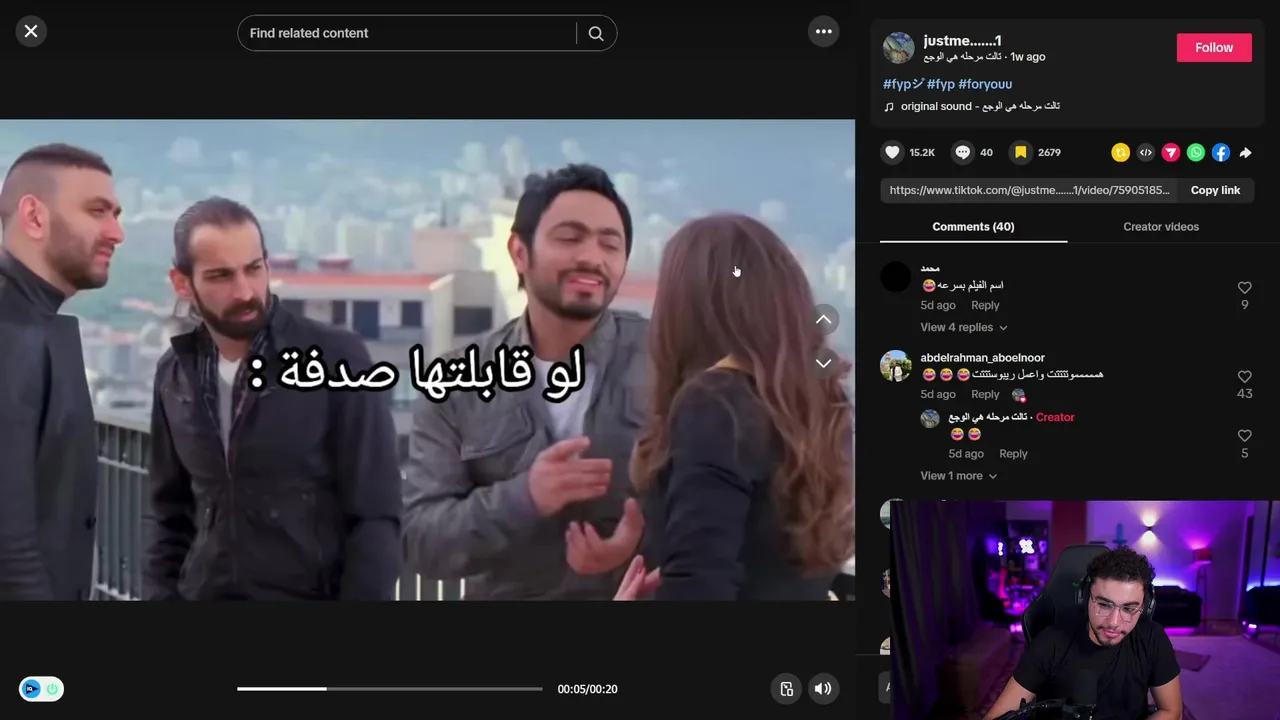The height and width of the screenshot is (720, 1280).
Task: Go to next video with down arrow
Action: [823, 363]
